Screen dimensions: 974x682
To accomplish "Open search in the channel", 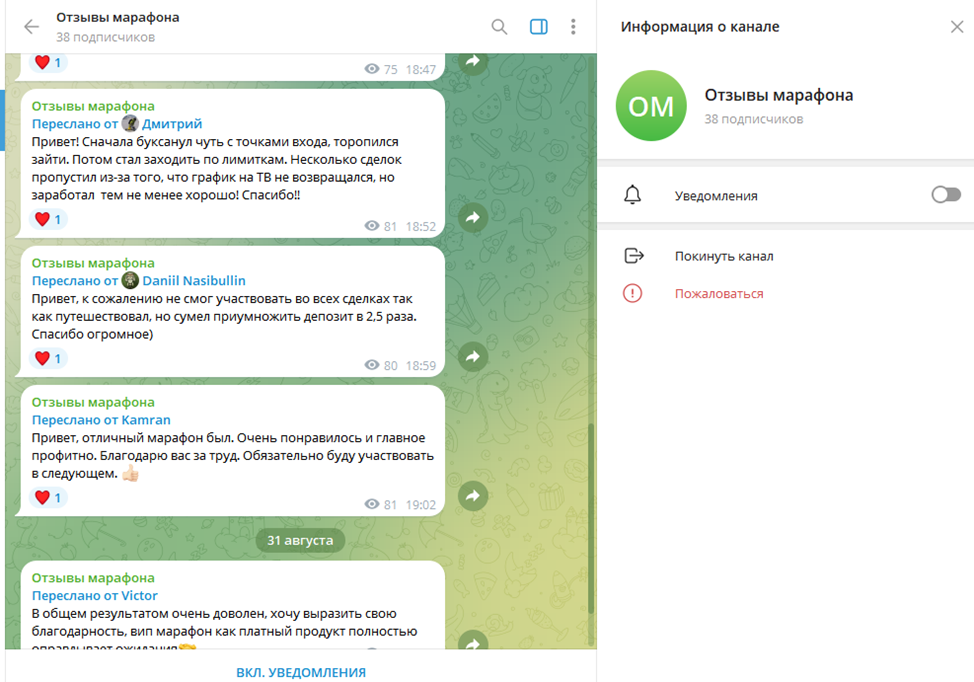I will coord(499,27).
